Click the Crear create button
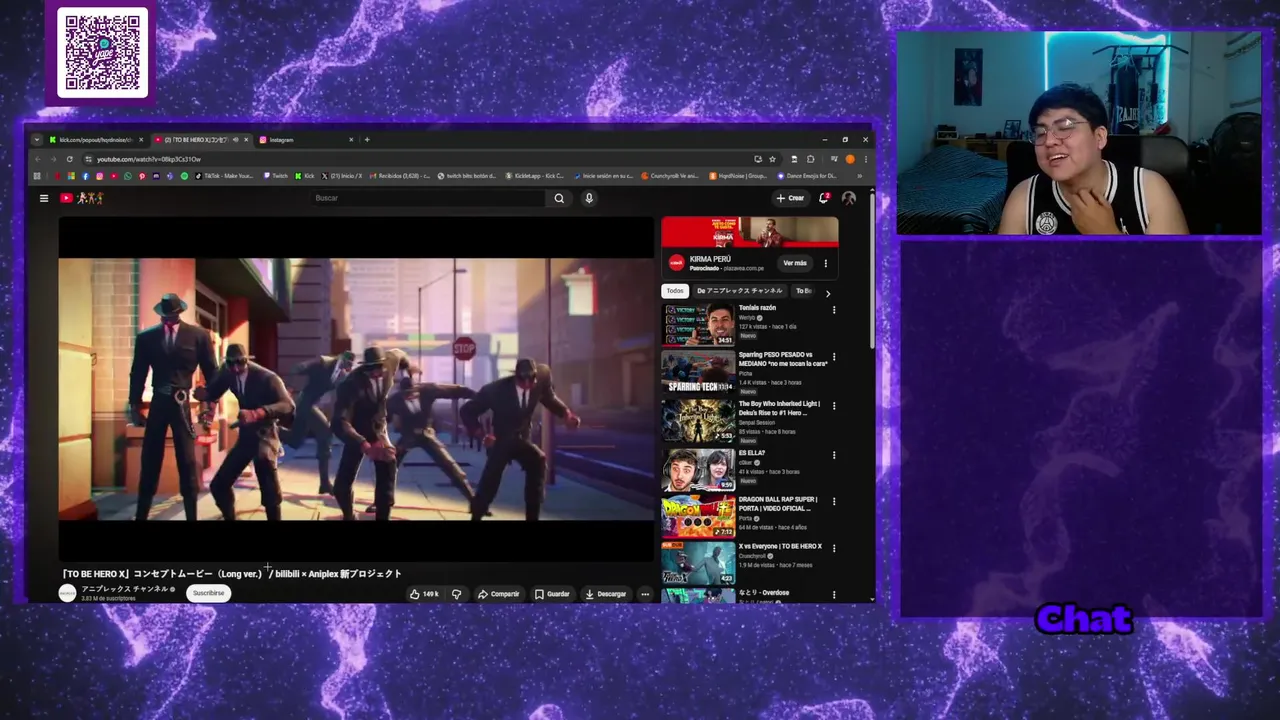 [790, 198]
